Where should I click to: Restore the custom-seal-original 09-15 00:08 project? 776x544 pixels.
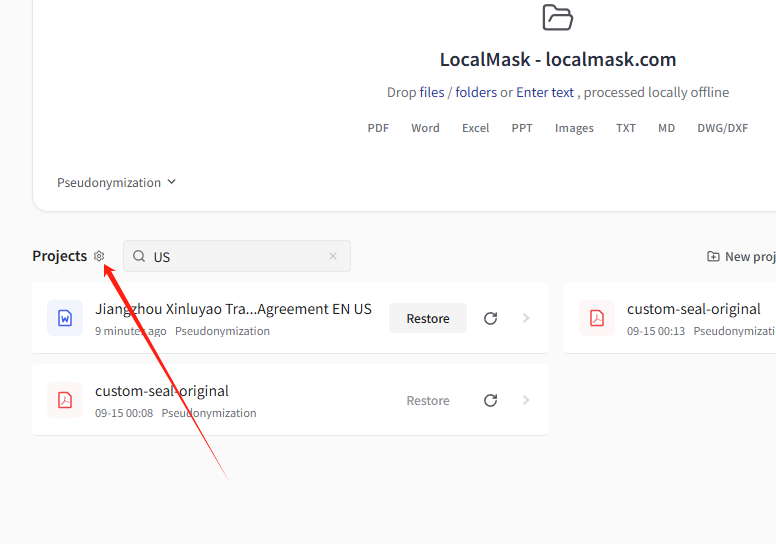(x=428, y=400)
